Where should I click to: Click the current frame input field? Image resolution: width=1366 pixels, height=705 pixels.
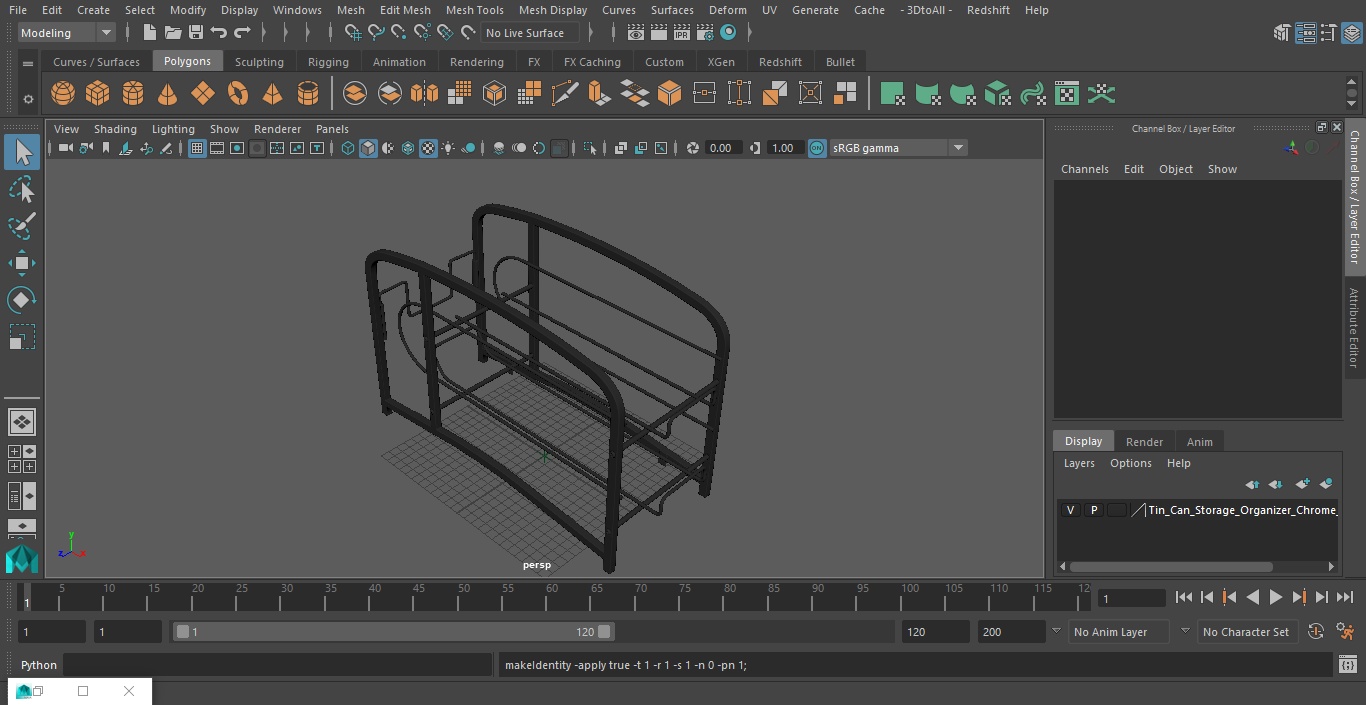pyautogui.click(x=1131, y=598)
